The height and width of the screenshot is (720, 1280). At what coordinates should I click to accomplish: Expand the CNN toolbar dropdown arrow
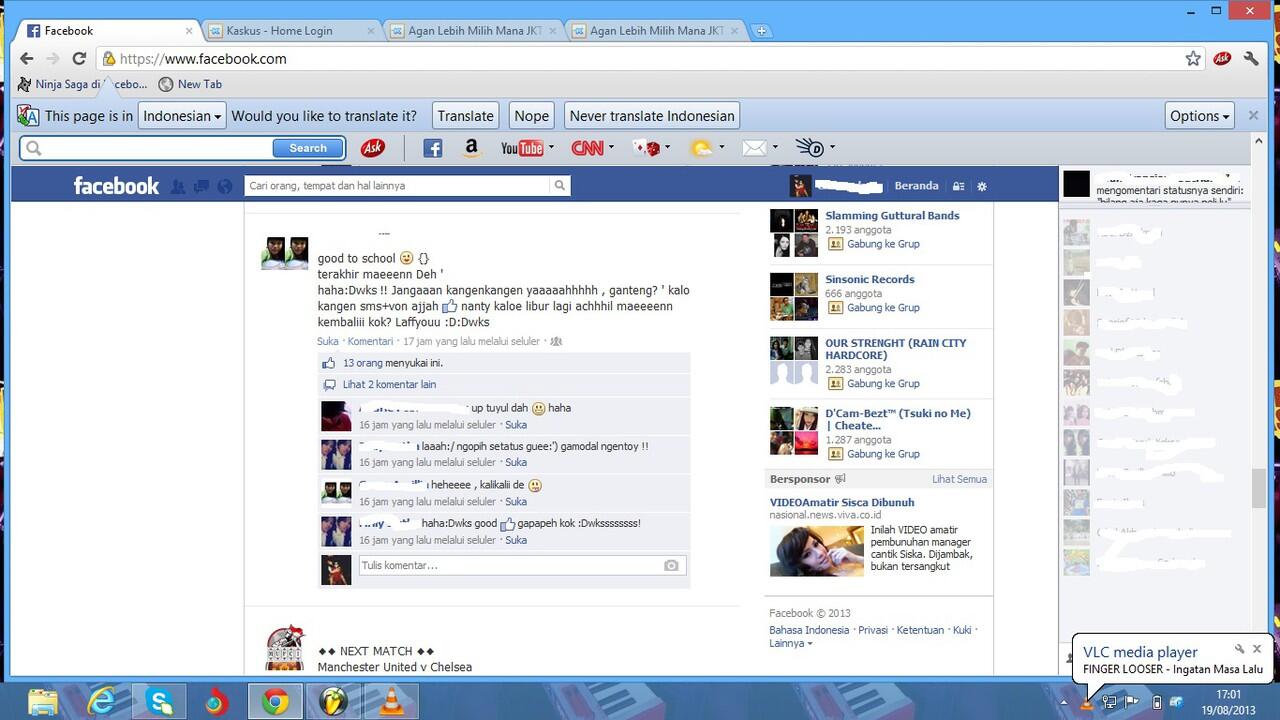[x=610, y=148]
